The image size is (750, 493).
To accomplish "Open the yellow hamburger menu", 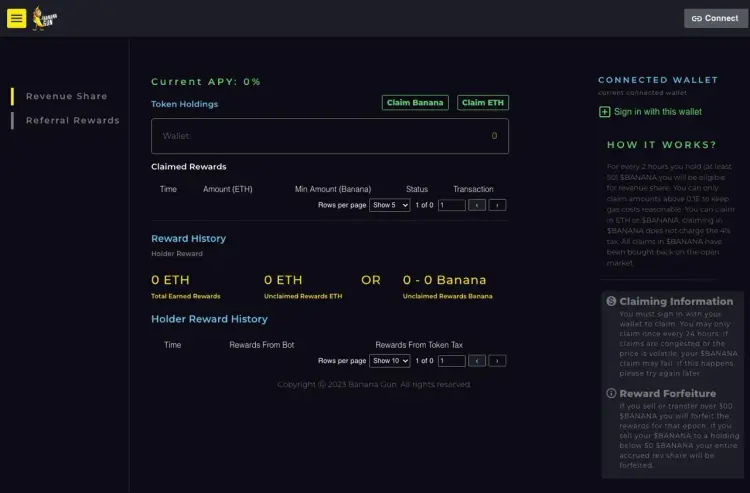I will coord(16,18).
